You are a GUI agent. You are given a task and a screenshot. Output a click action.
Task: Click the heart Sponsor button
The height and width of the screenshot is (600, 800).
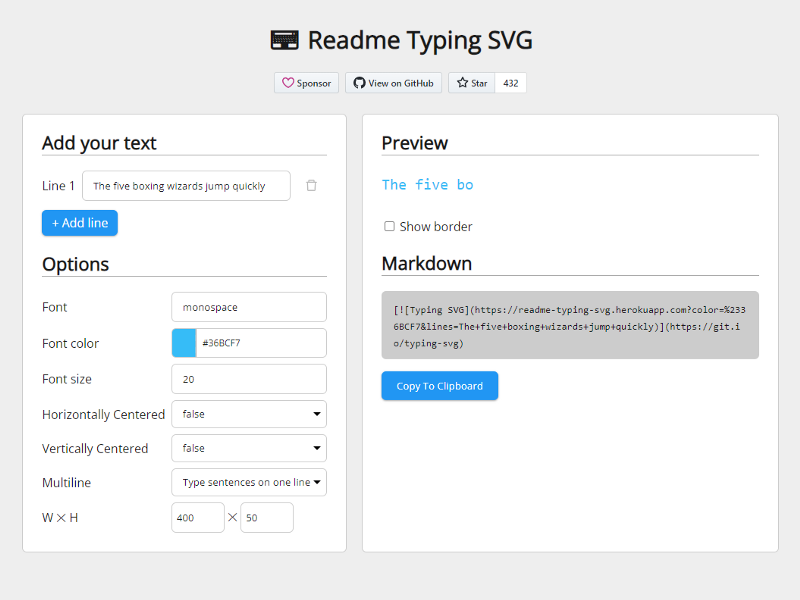307,83
